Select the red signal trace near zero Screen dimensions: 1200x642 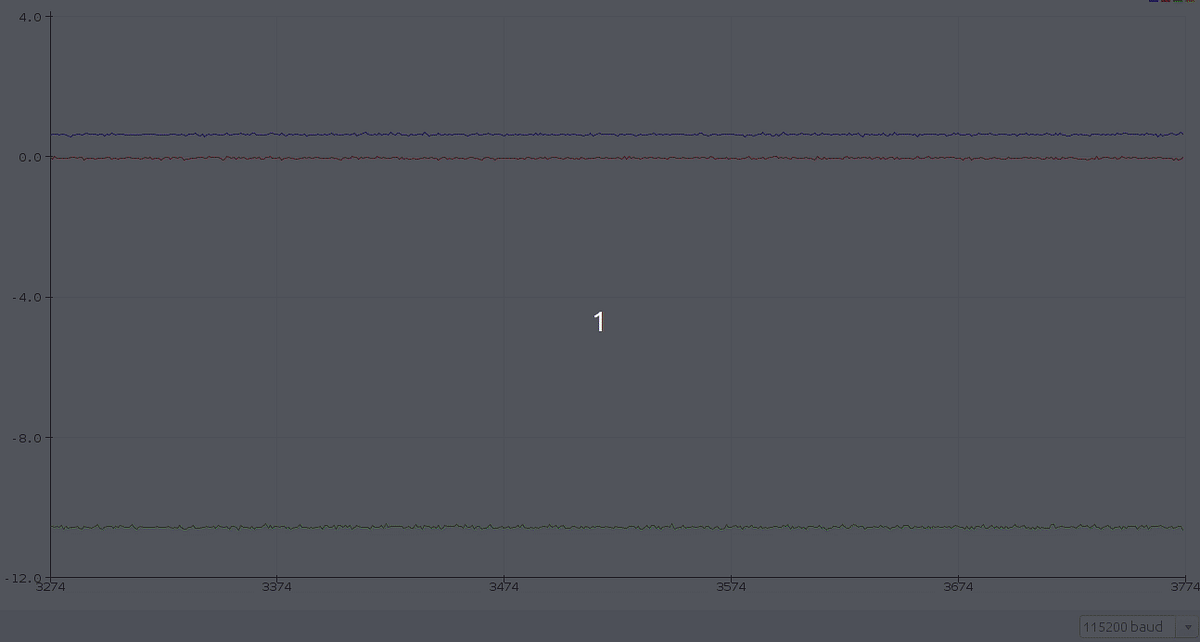(x=600, y=157)
